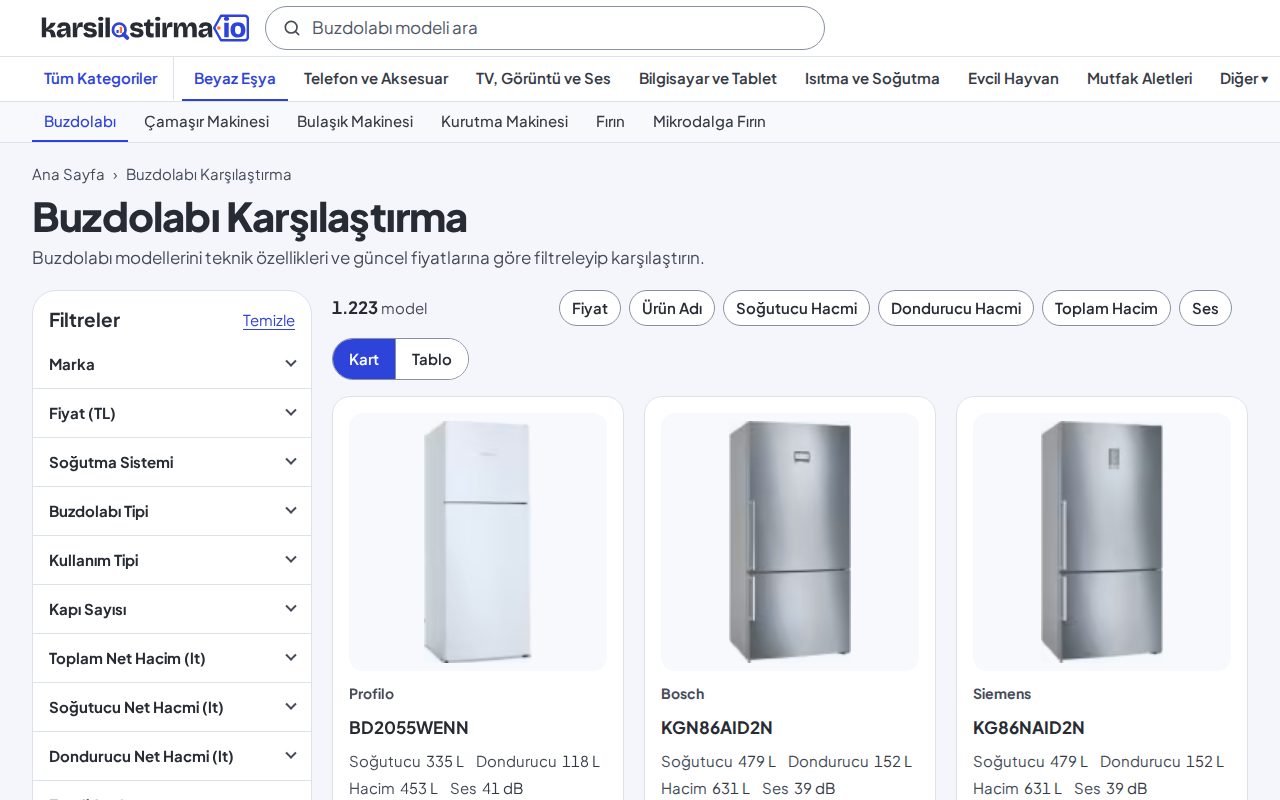Sort by Fiyat

[x=590, y=308]
